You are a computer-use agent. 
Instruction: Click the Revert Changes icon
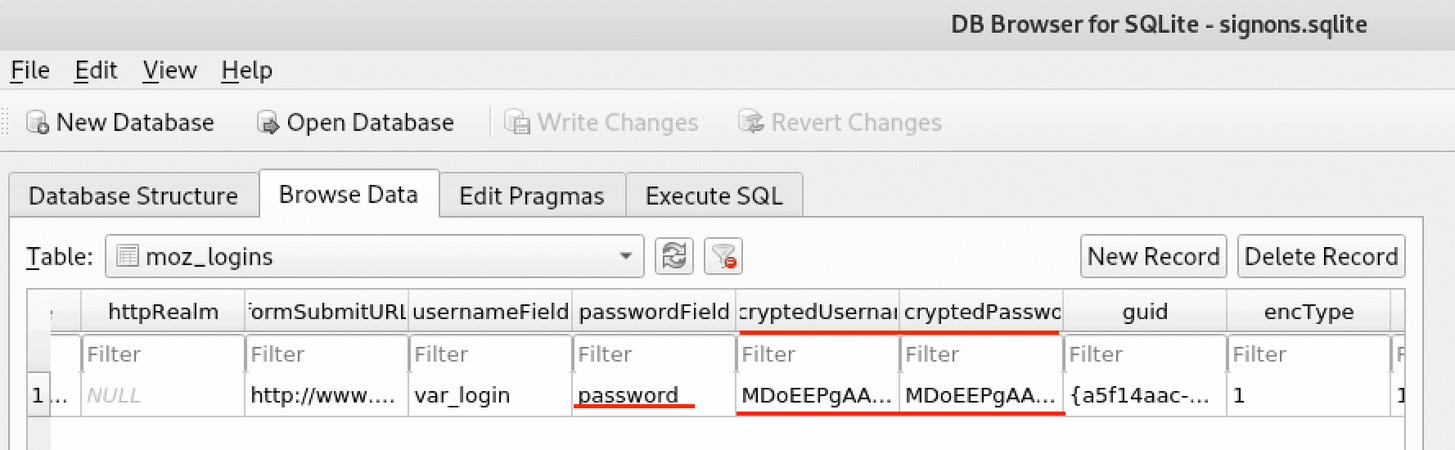point(751,123)
